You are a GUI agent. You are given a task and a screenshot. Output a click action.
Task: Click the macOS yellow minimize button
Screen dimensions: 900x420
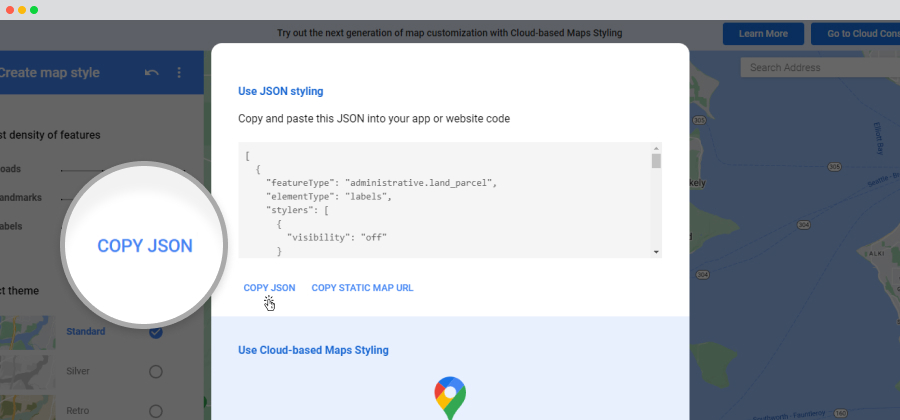point(22,10)
